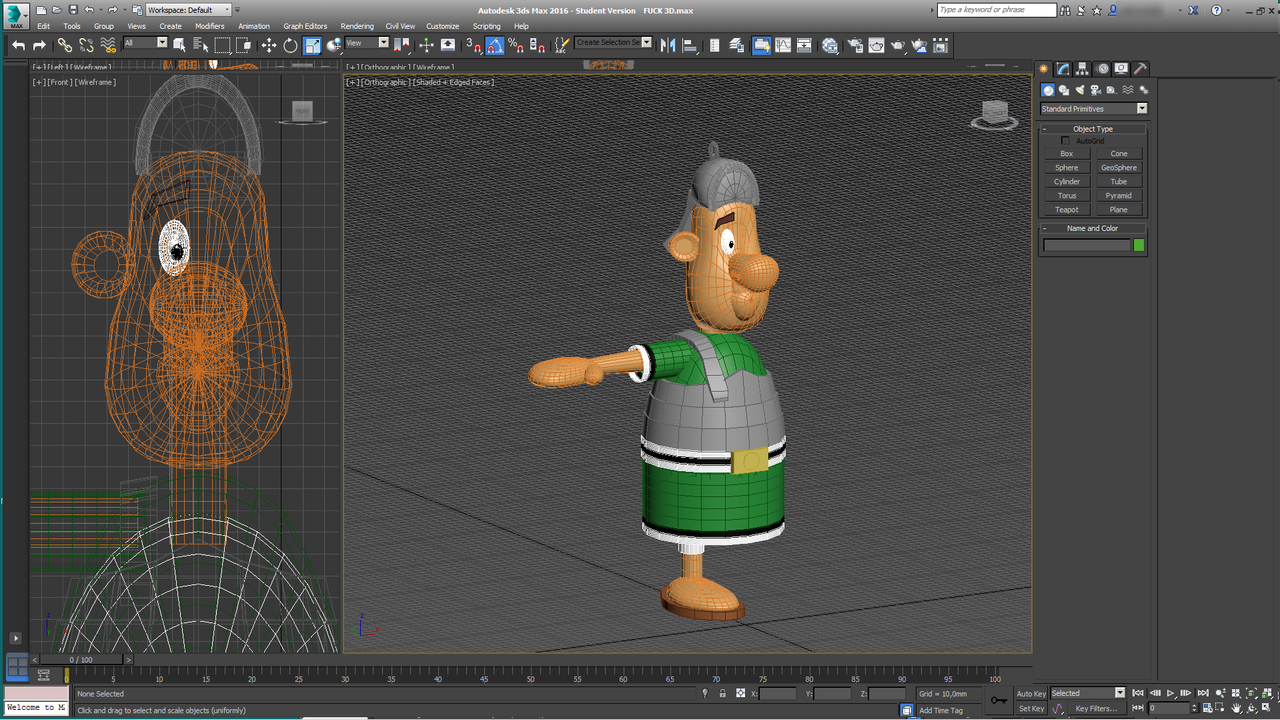
Task: Open Render Setup teapot icon
Action: tap(855, 45)
